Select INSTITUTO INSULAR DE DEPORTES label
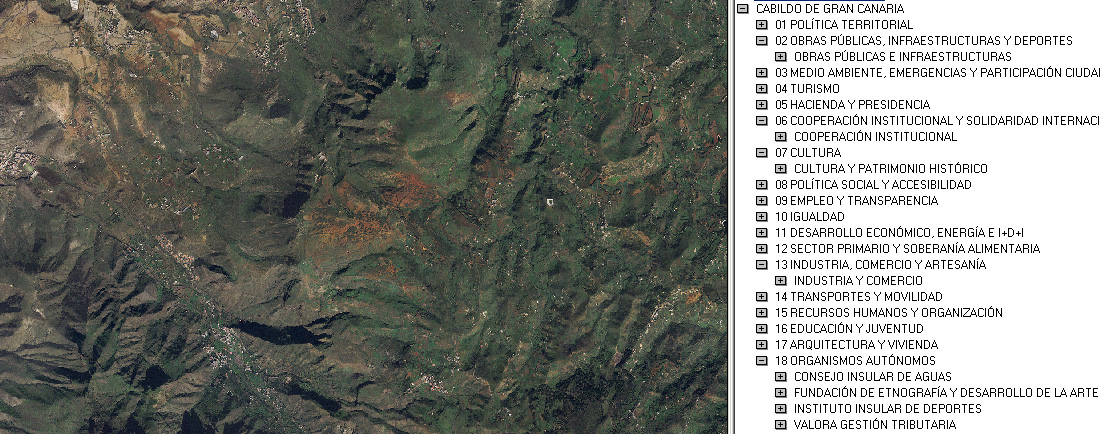Image resolution: width=1100 pixels, height=434 pixels. point(887,409)
